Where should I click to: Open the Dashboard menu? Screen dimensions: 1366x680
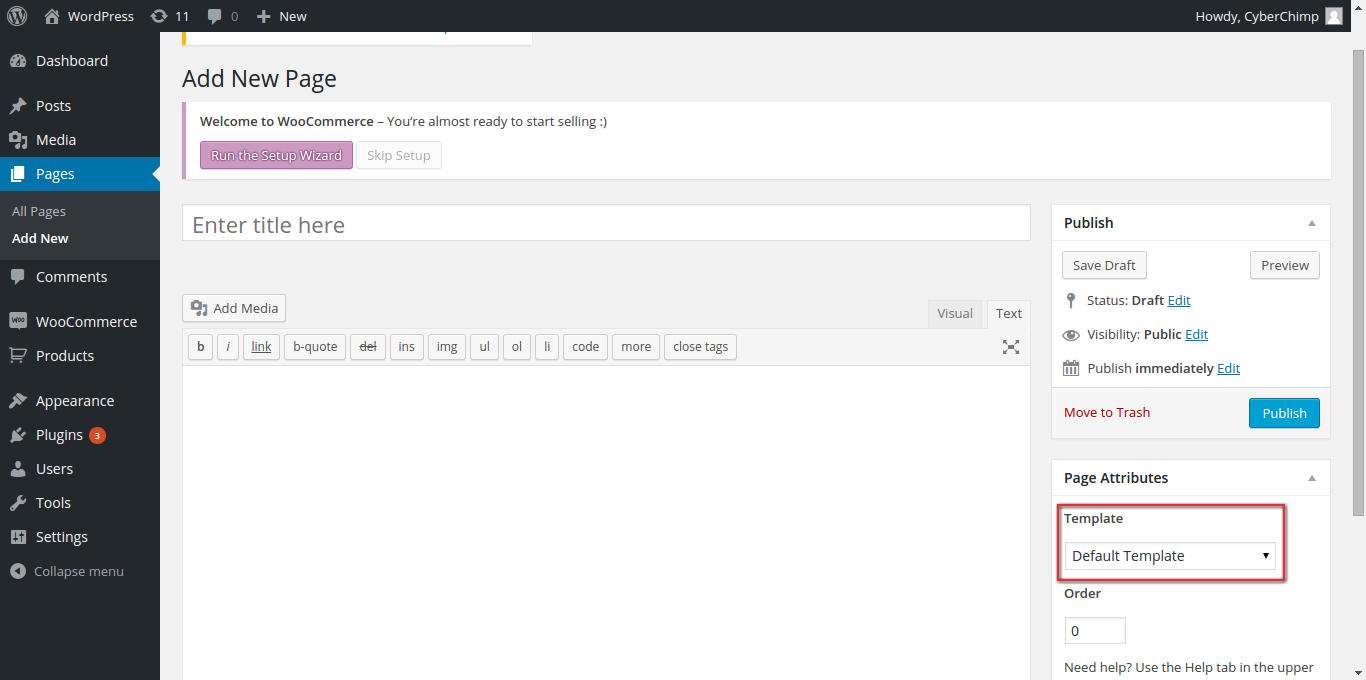coord(80,61)
